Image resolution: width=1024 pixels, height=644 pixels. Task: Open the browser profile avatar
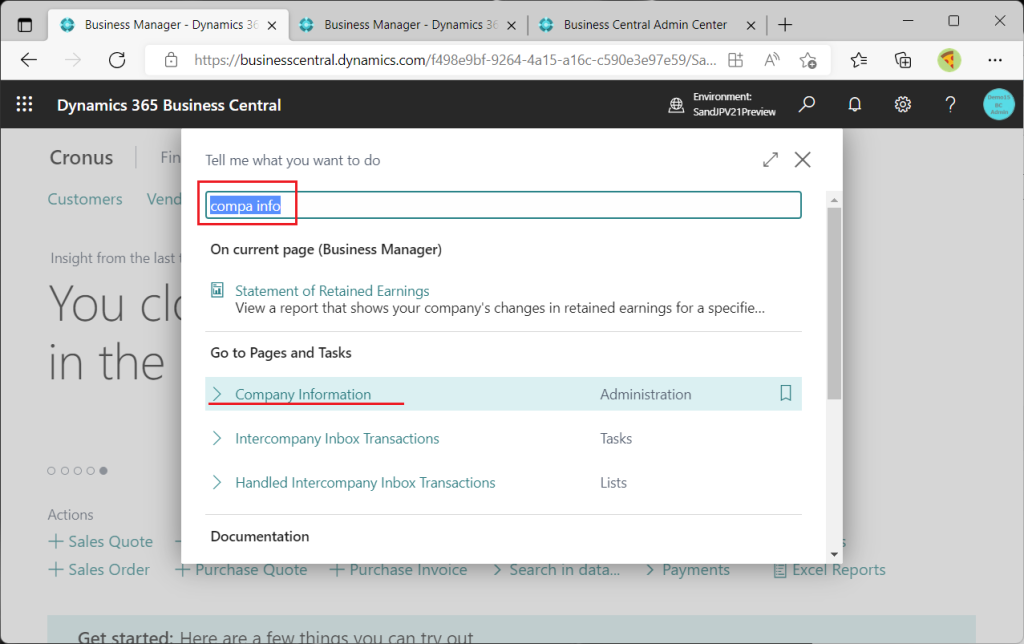click(x=949, y=60)
